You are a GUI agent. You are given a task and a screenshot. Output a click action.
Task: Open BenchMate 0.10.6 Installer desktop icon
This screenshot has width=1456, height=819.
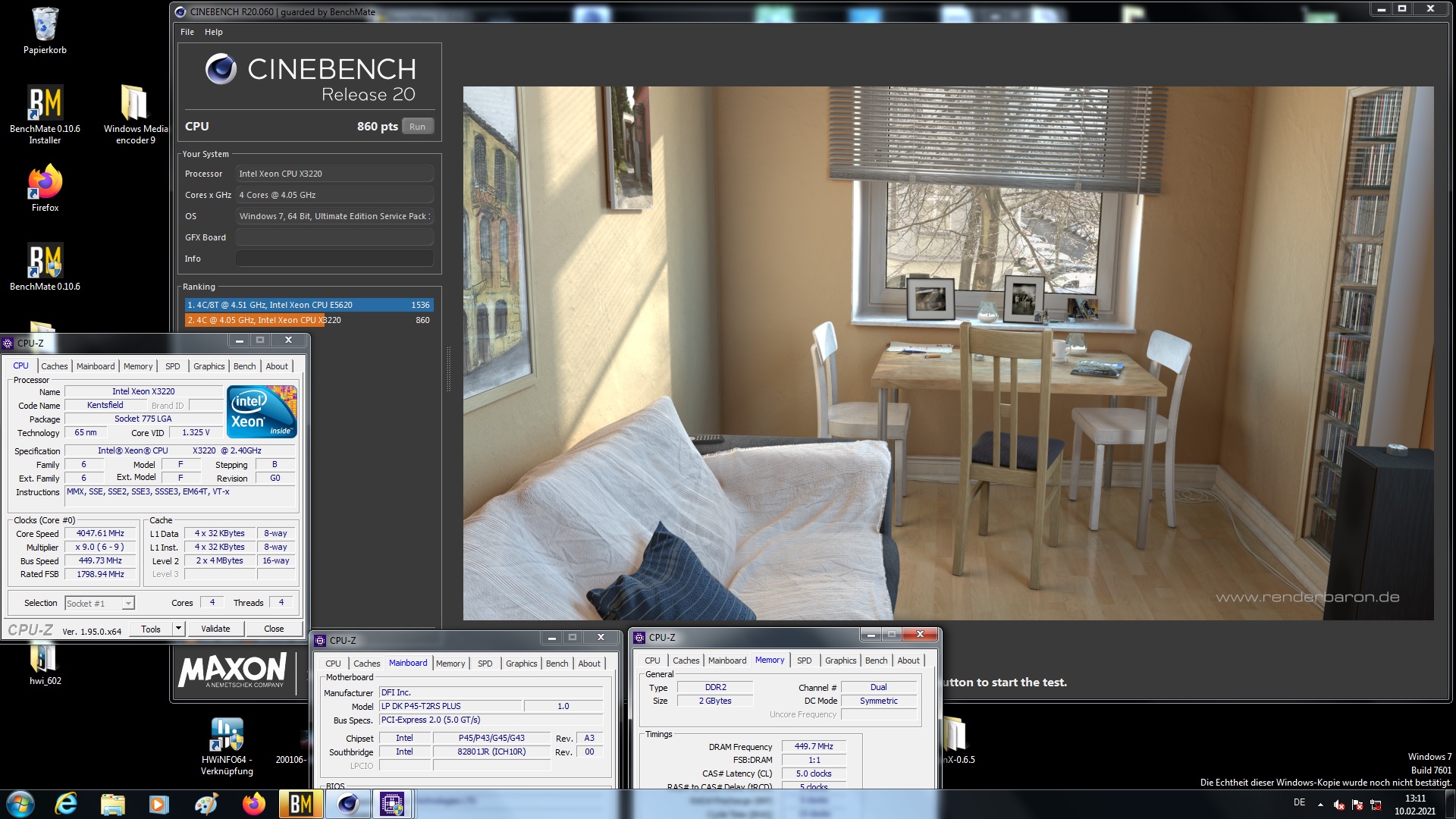pyautogui.click(x=45, y=114)
